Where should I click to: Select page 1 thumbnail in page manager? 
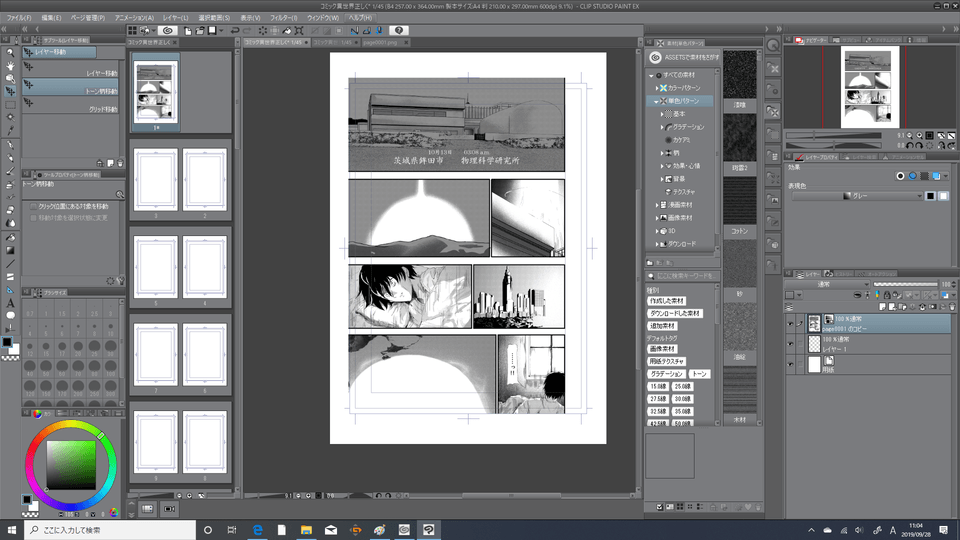pyautogui.click(x=156, y=92)
